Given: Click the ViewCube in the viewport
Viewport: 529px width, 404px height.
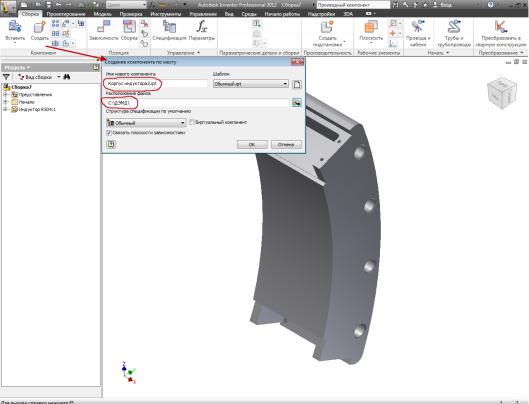Looking at the screenshot, I should tap(502, 93).
